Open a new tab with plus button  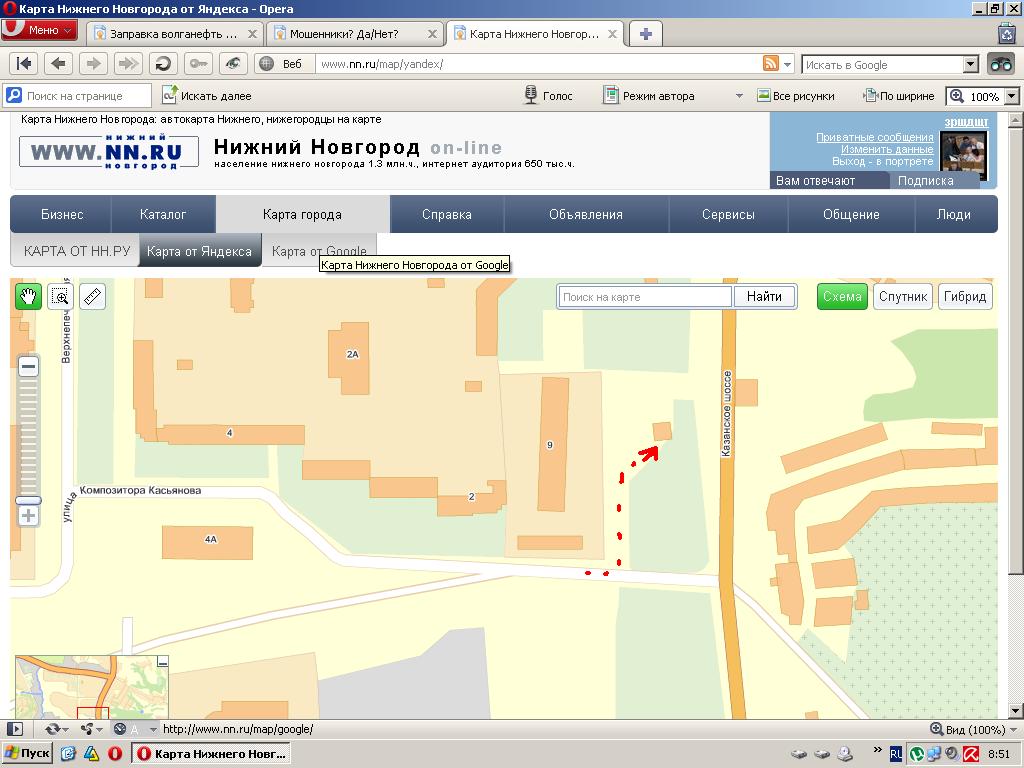[x=646, y=34]
